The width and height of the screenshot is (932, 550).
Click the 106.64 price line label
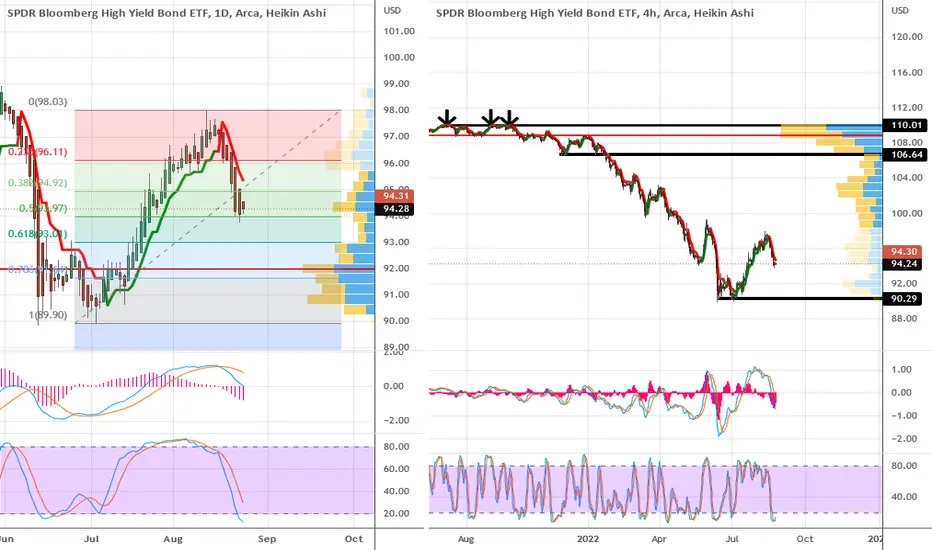point(906,155)
